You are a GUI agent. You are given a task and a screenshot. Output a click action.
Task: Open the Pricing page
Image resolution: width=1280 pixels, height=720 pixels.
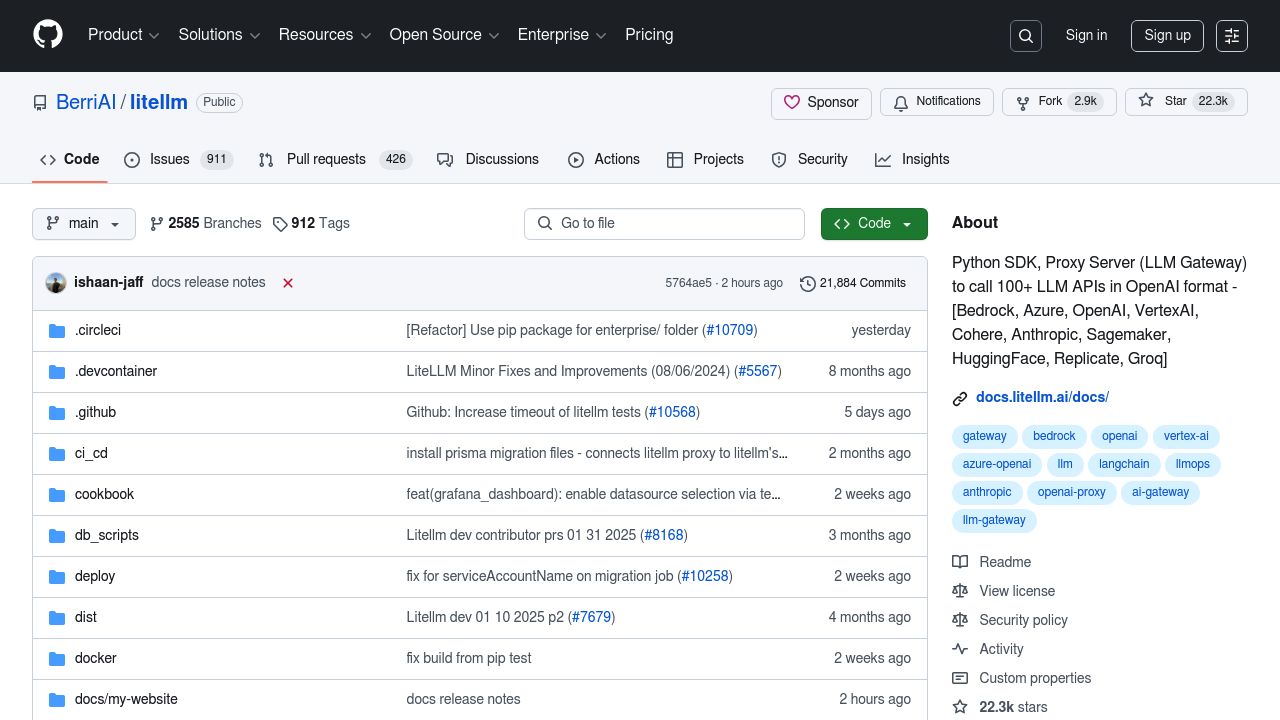(649, 34)
